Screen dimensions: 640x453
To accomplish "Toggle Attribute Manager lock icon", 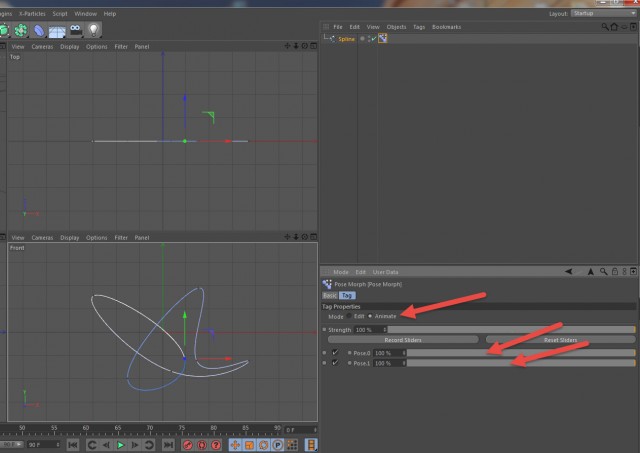I will click(x=615, y=271).
